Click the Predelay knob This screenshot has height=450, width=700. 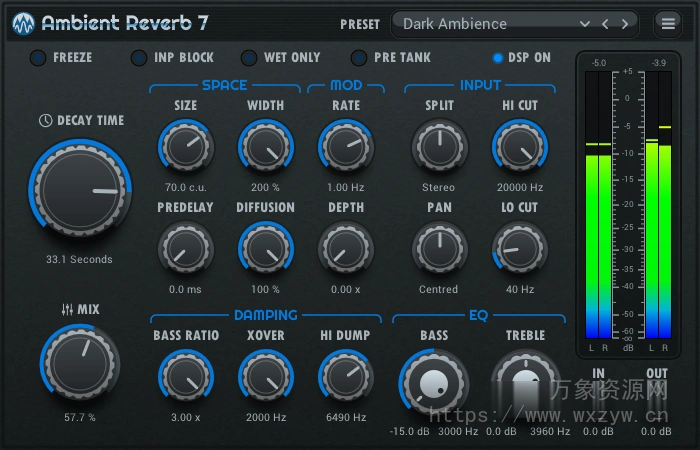[x=185, y=249]
